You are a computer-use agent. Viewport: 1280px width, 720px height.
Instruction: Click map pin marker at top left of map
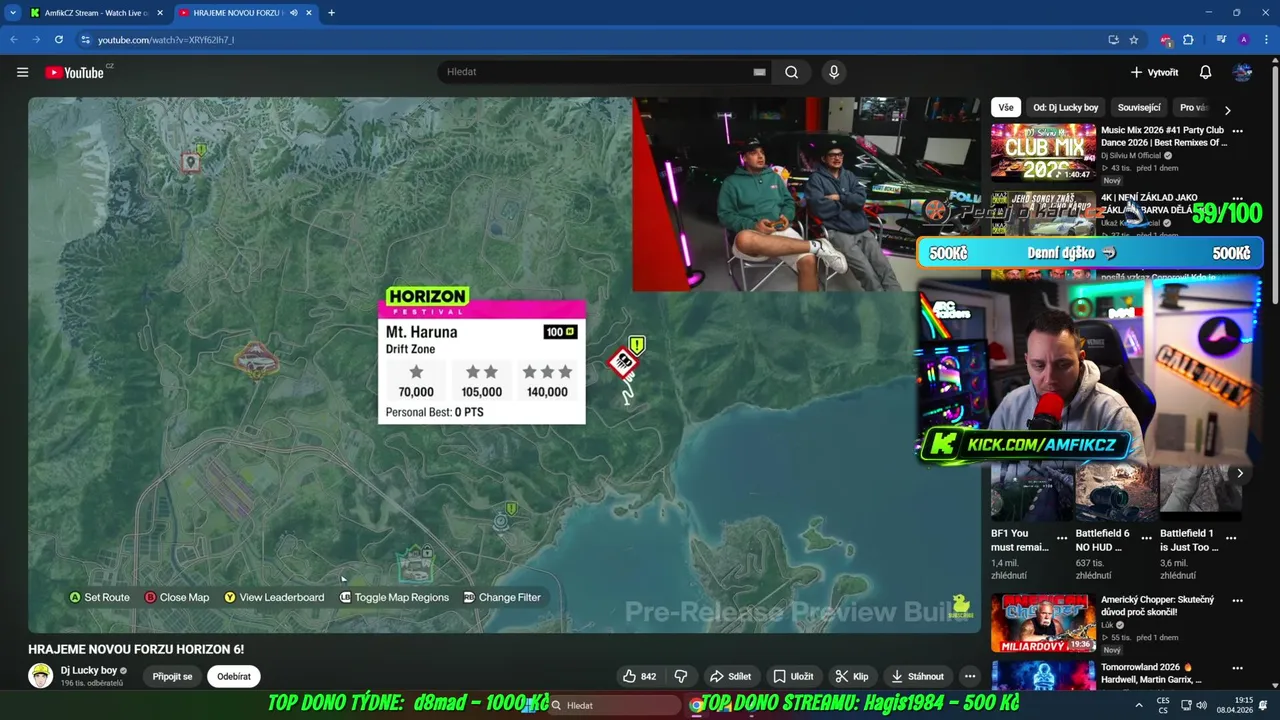tap(190, 163)
